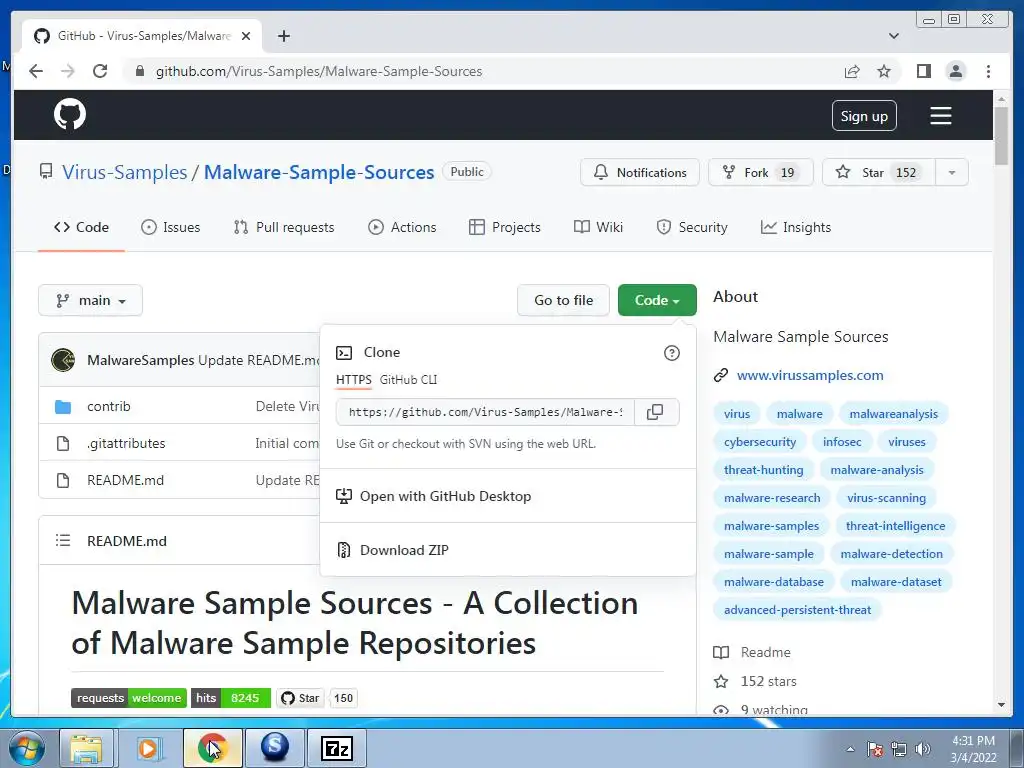
Task: Choose Download ZIP
Action: [404, 551]
